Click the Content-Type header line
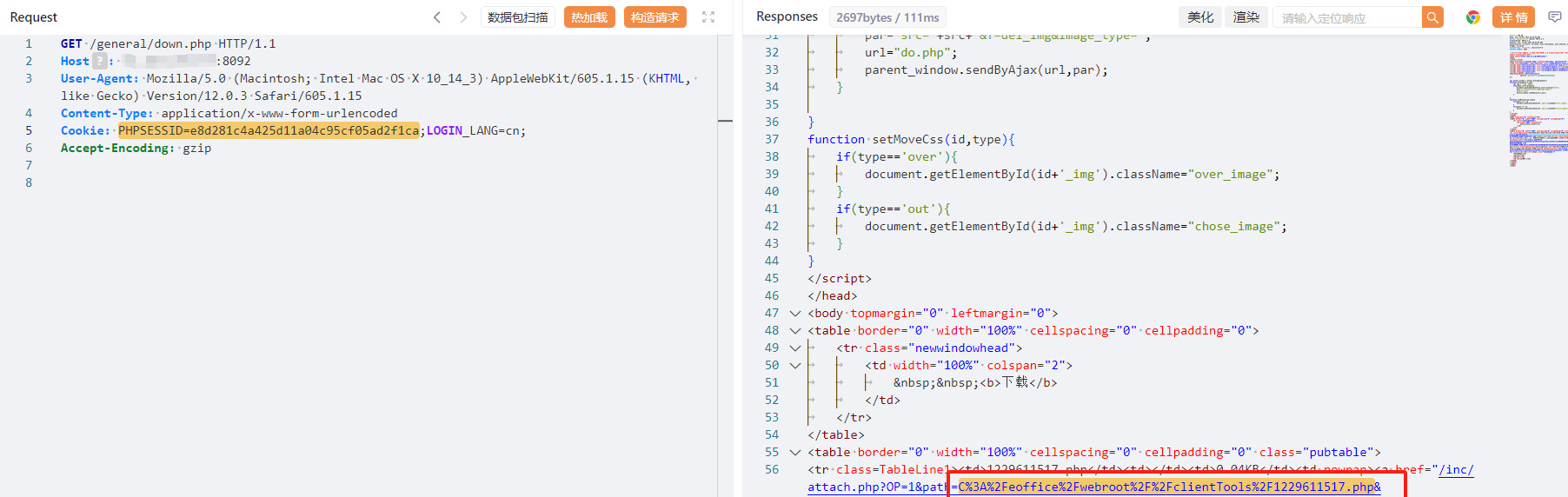The image size is (1568, 497). coord(229,113)
